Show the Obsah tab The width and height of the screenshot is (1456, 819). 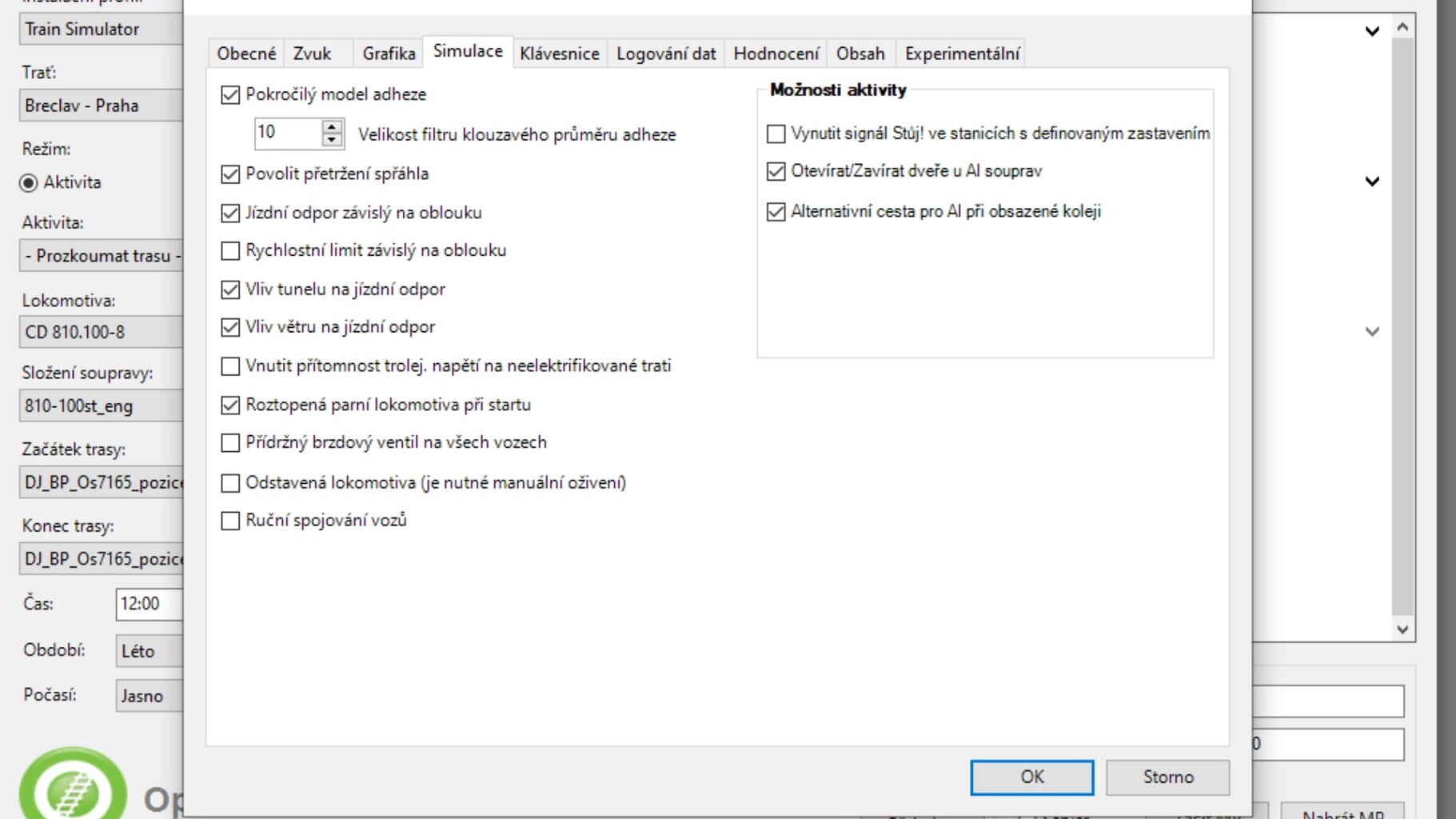(x=860, y=54)
